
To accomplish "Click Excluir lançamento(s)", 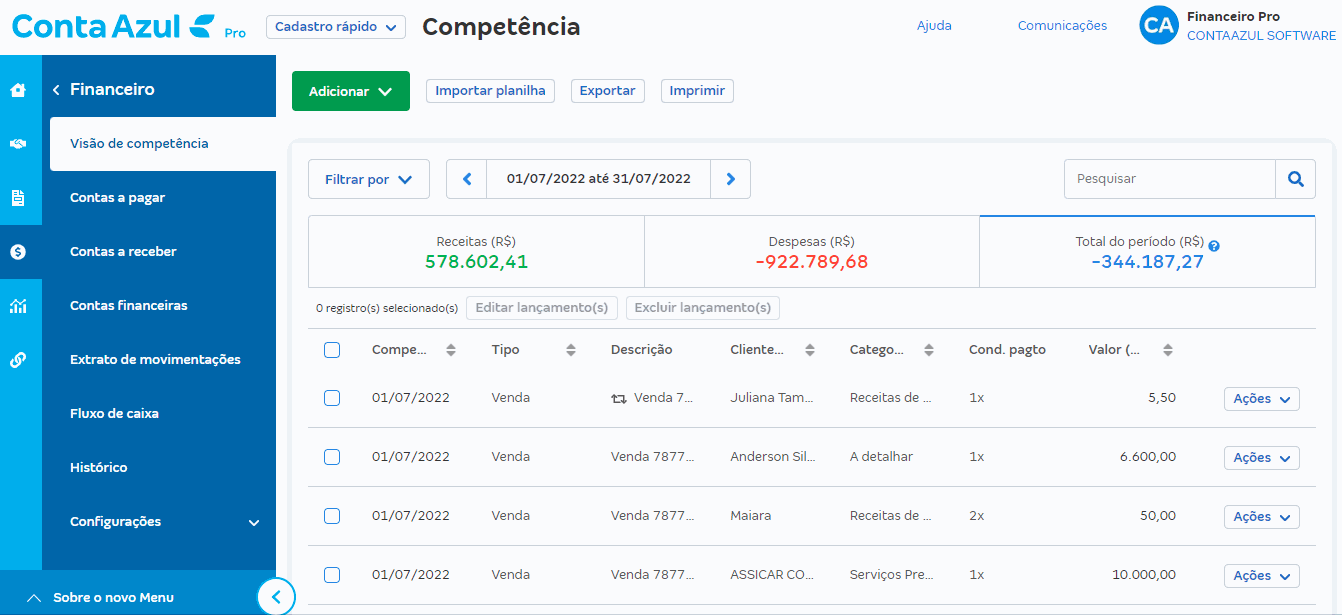I will pyautogui.click(x=703, y=308).
